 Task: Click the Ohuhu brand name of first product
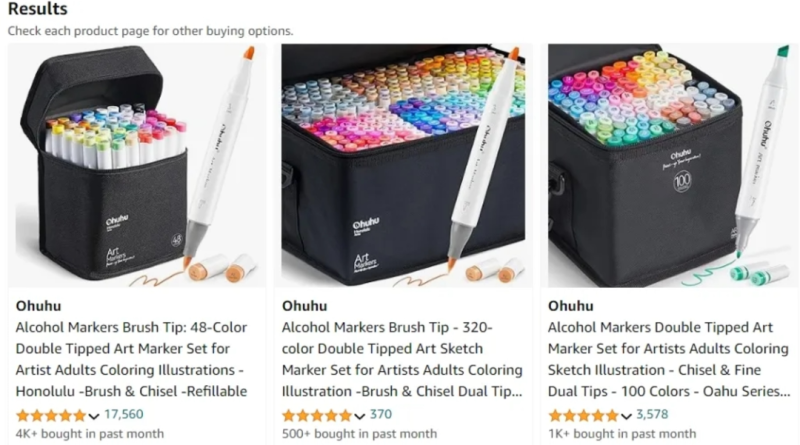tap(38, 306)
